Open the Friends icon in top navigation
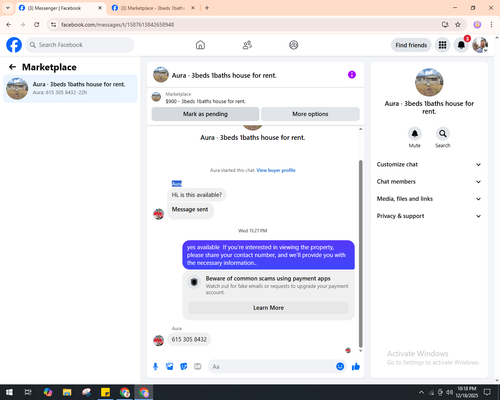500x400 pixels. point(247,45)
